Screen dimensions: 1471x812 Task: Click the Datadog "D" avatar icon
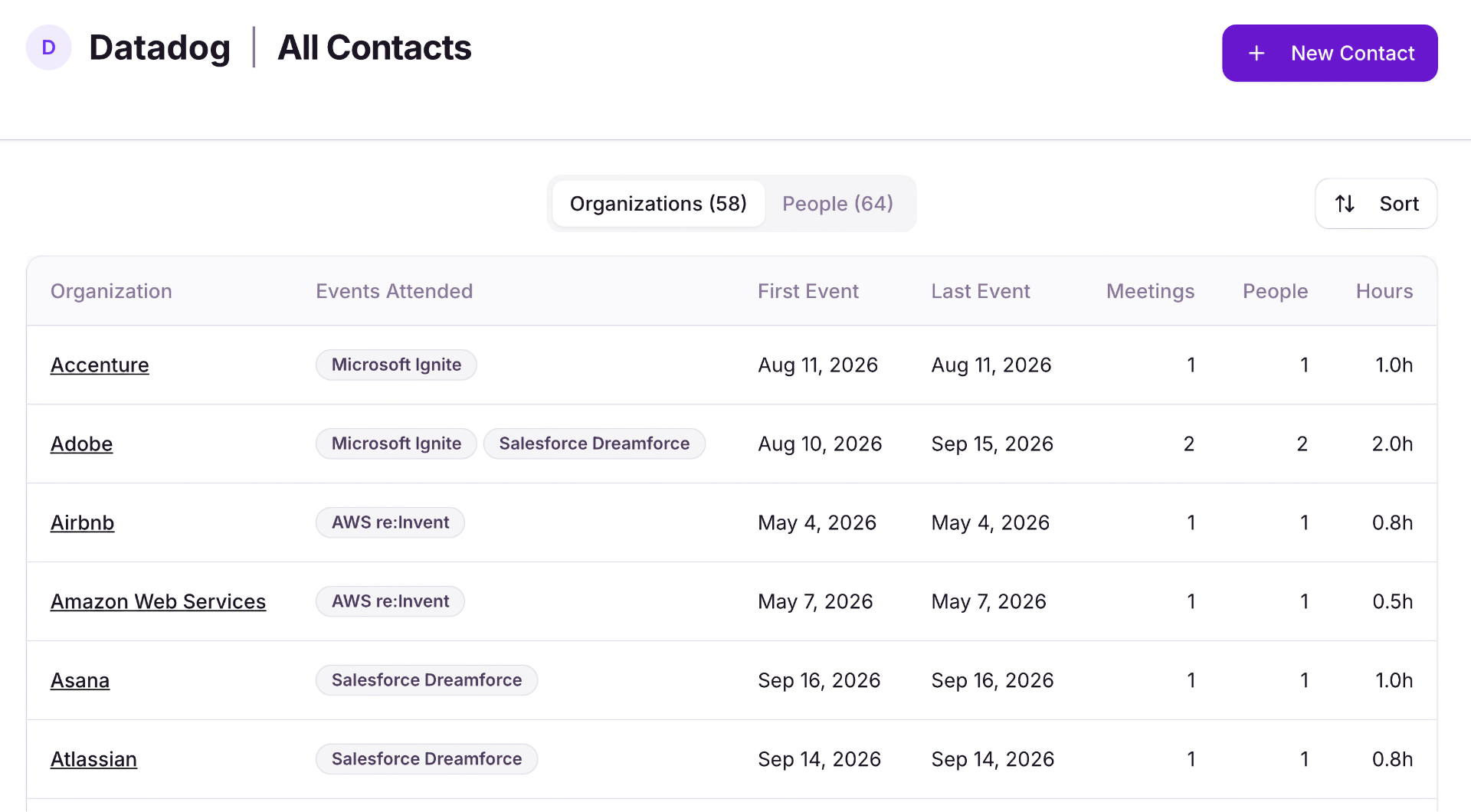(48, 47)
